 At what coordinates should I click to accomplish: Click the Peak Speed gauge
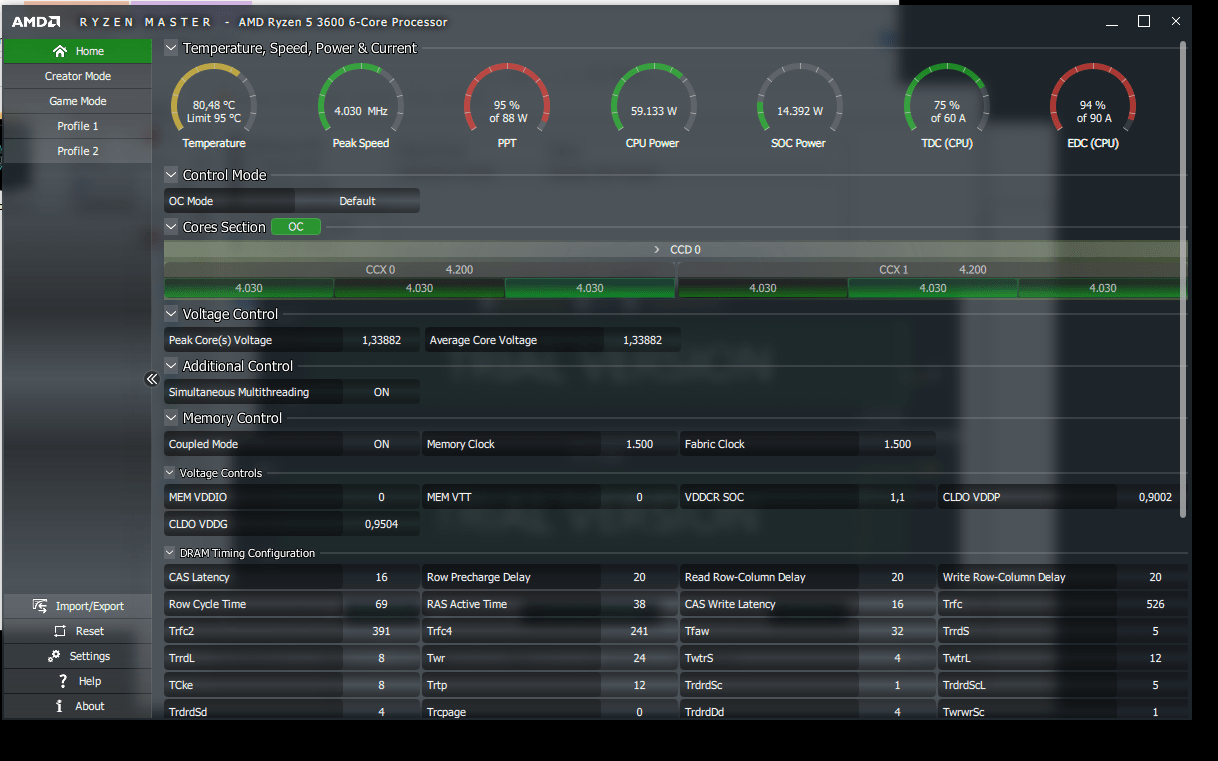click(x=361, y=107)
